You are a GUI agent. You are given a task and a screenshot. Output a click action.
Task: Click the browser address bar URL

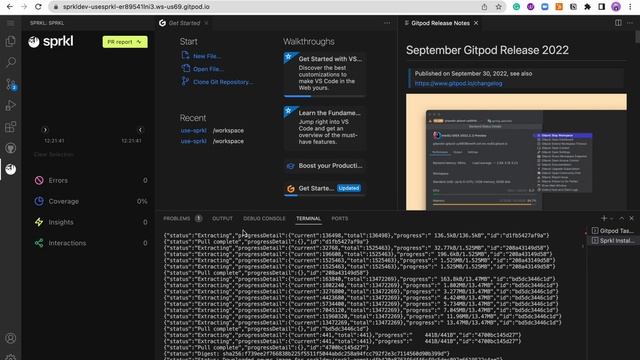(x=136, y=7)
